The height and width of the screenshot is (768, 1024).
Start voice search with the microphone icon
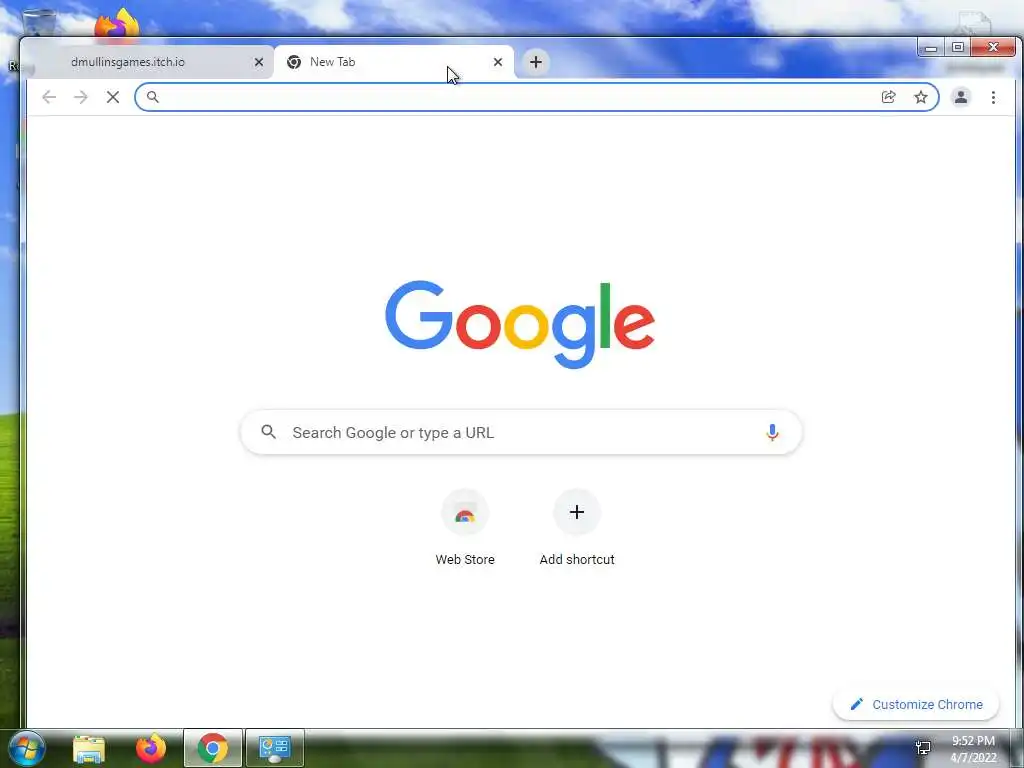pyautogui.click(x=772, y=432)
